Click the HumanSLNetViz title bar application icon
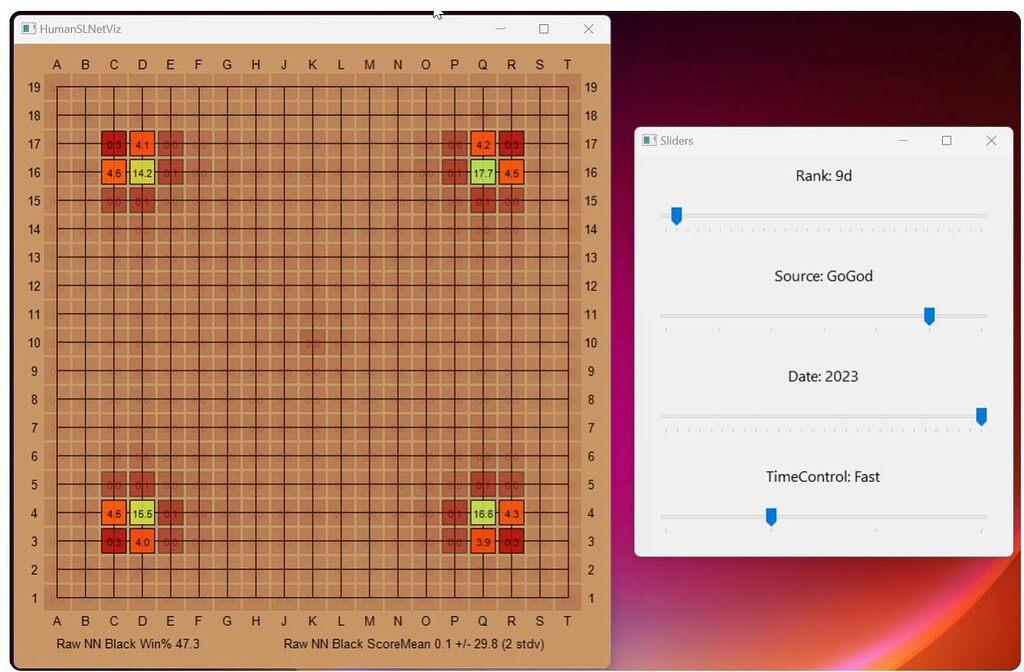This screenshot has height=672, width=1024. click(x=28, y=29)
